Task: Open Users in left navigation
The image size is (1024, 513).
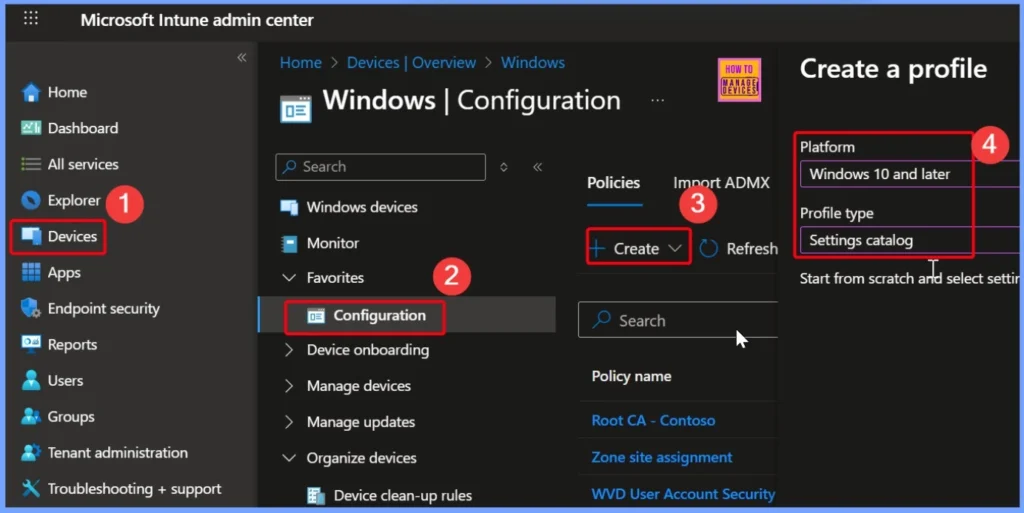Action: point(65,381)
